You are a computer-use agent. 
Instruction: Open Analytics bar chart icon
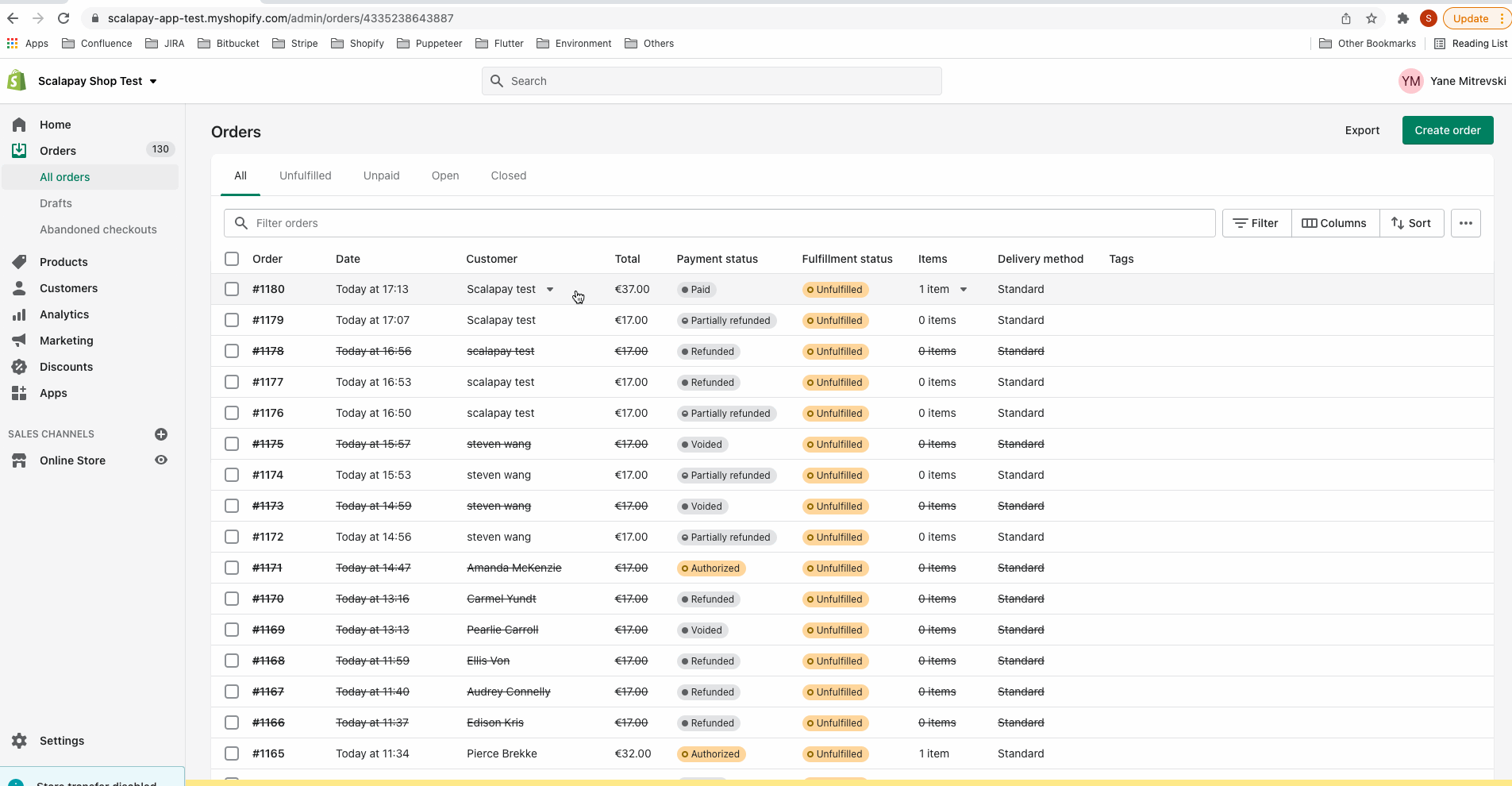click(19, 314)
